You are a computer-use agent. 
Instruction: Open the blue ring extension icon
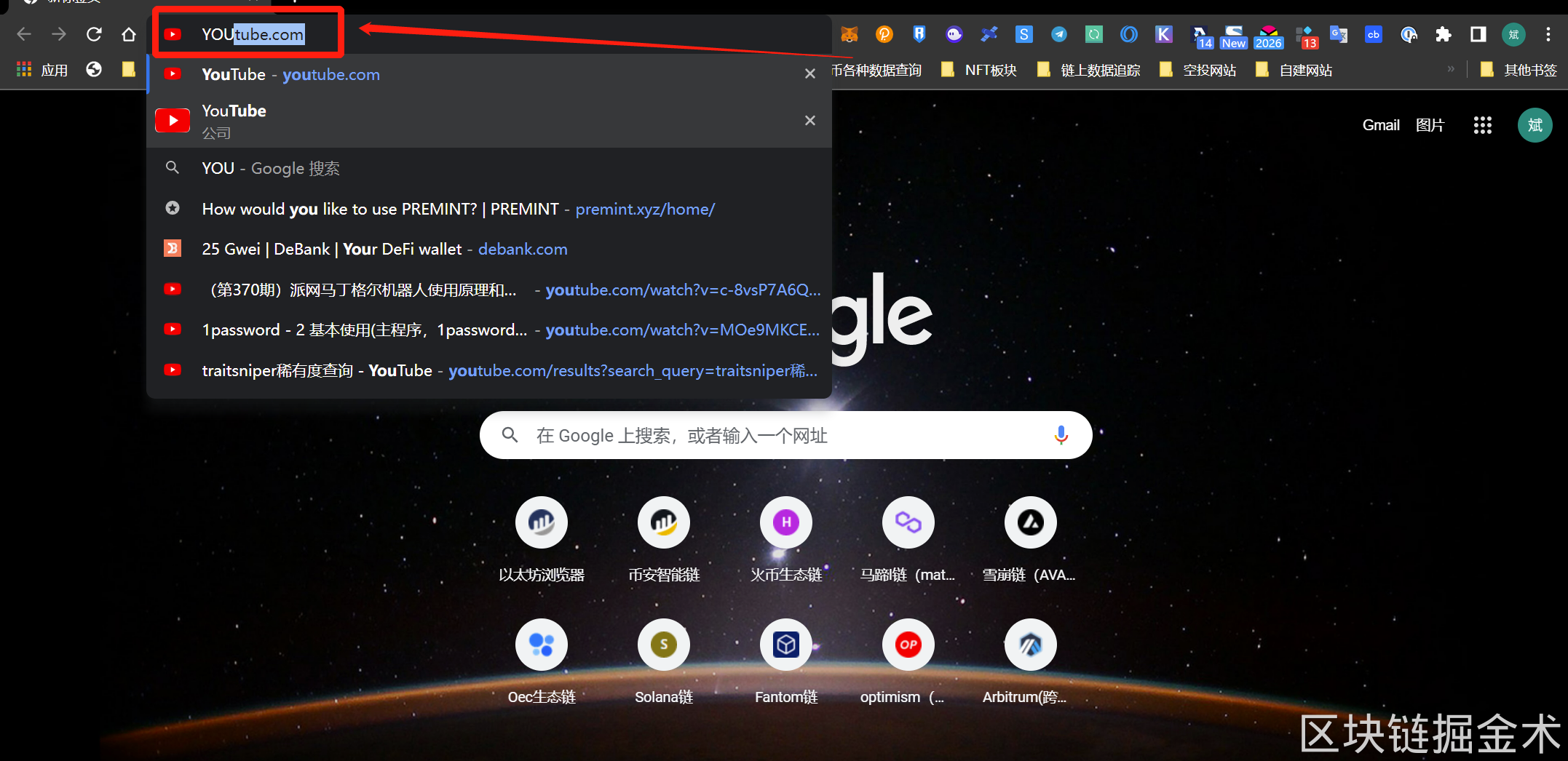1129,34
